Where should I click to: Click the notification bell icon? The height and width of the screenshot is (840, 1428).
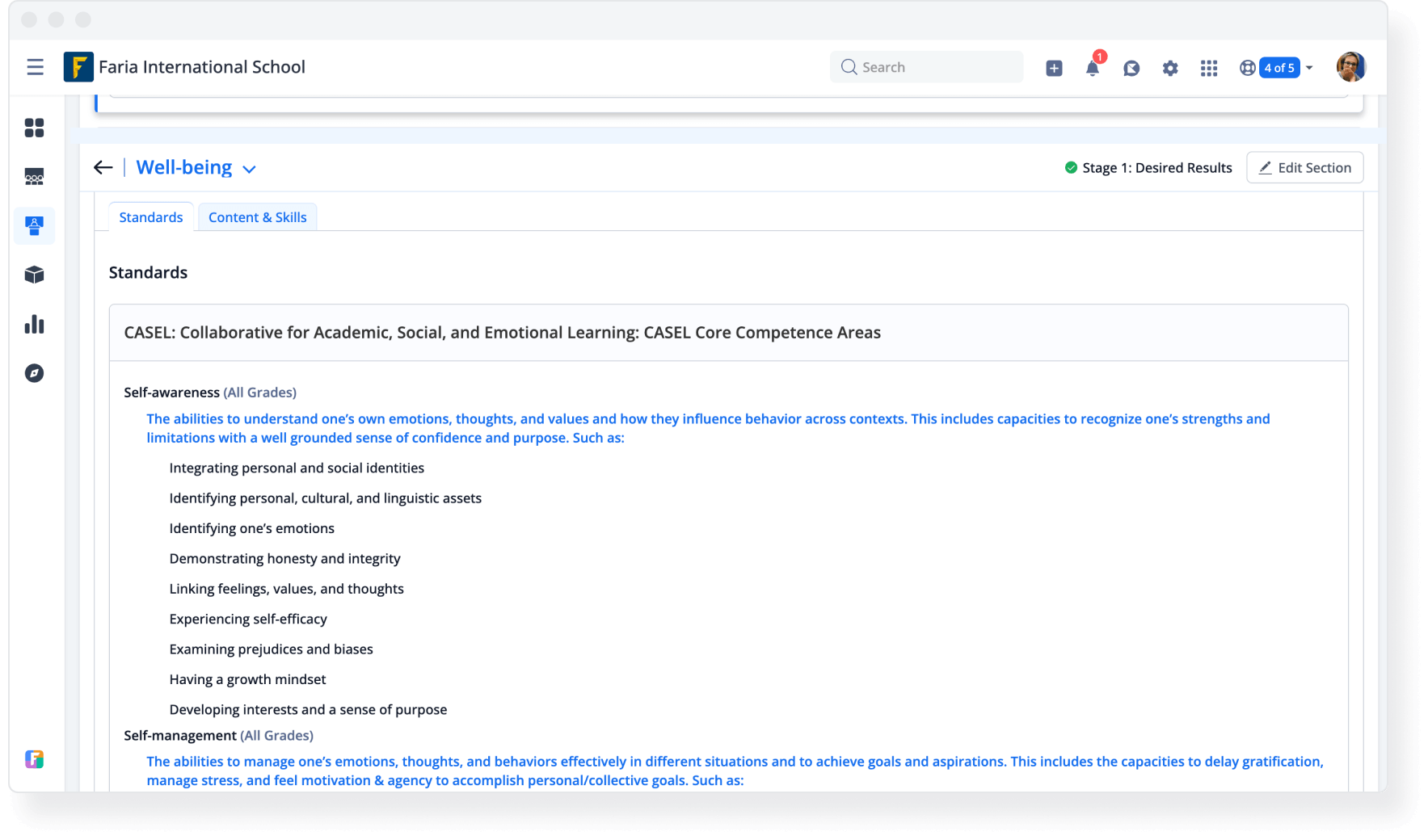(x=1093, y=68)
